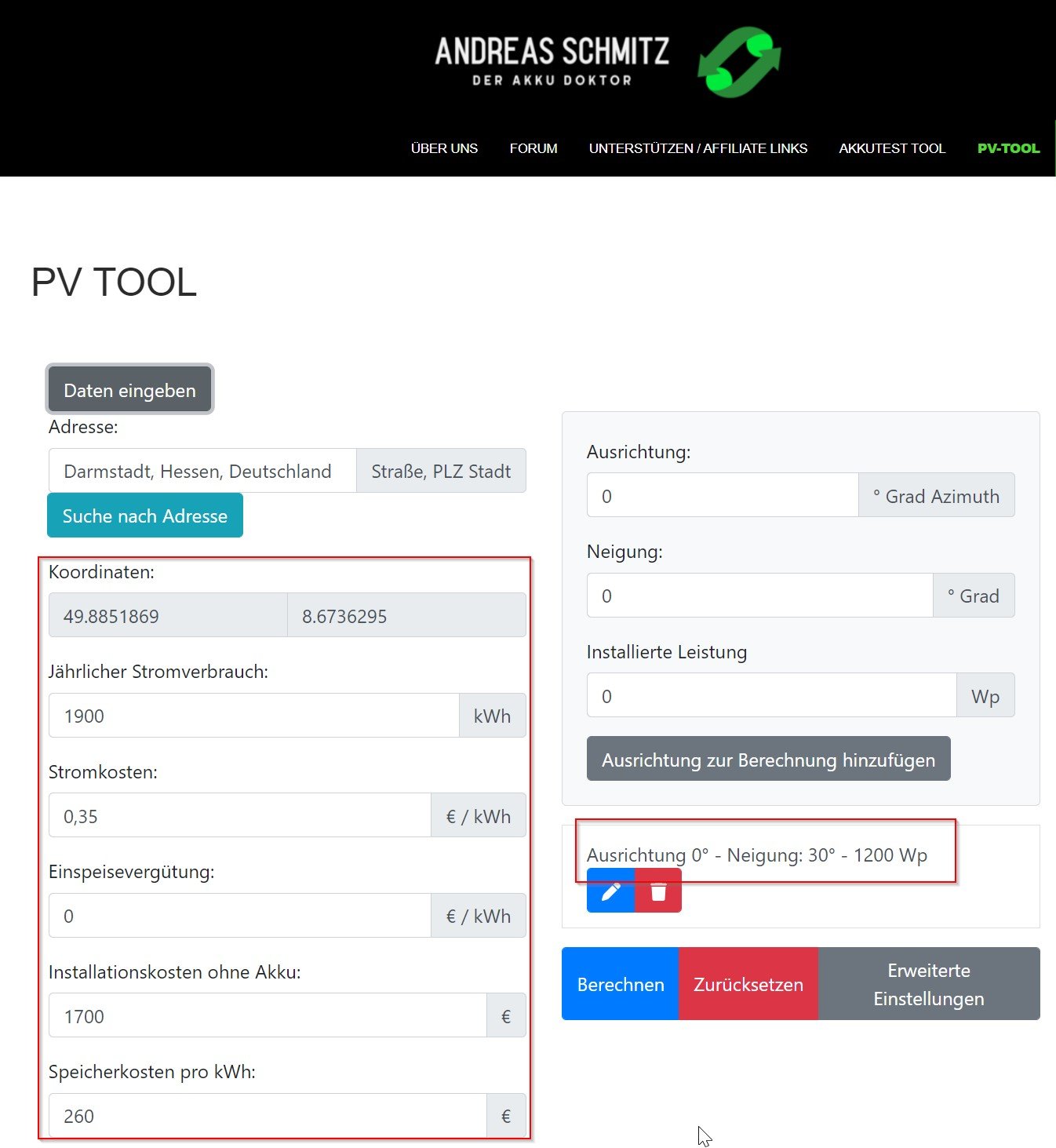Focus the Adresse input field
Viewport: 1056px width, 1148px height.
click(202, 471)
